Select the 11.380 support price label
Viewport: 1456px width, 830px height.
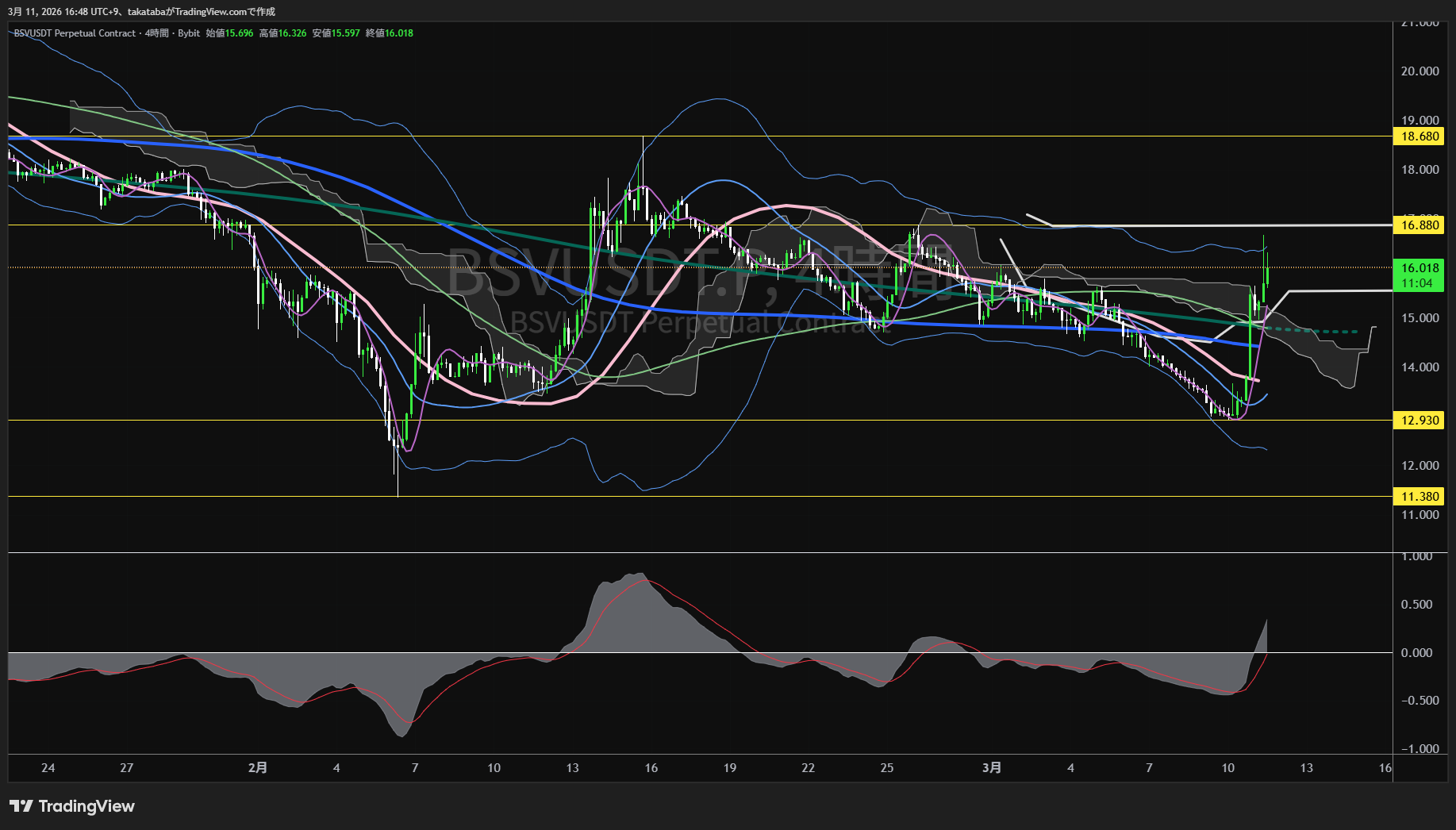1420,497
